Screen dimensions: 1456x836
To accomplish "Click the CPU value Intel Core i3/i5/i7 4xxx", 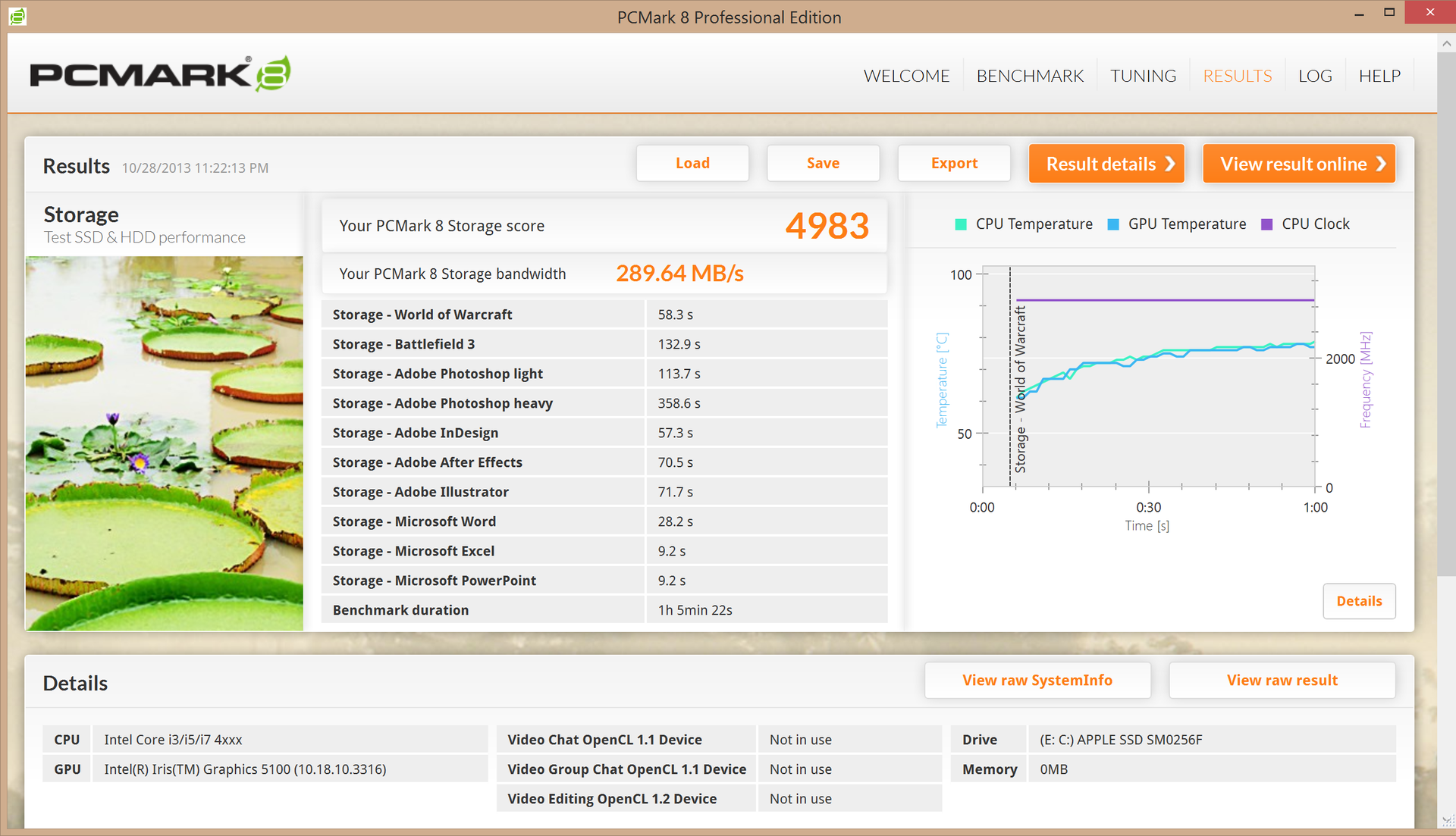I will point(173,740).
